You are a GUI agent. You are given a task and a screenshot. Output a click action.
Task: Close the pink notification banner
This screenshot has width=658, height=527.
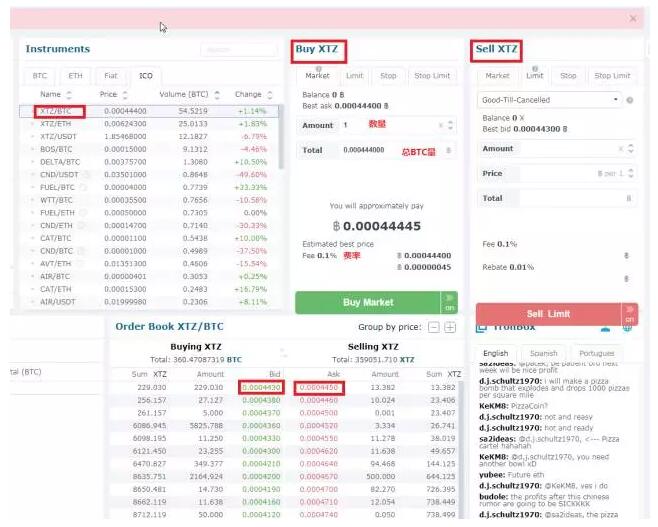pyautogui.click(x=632, y=18)
